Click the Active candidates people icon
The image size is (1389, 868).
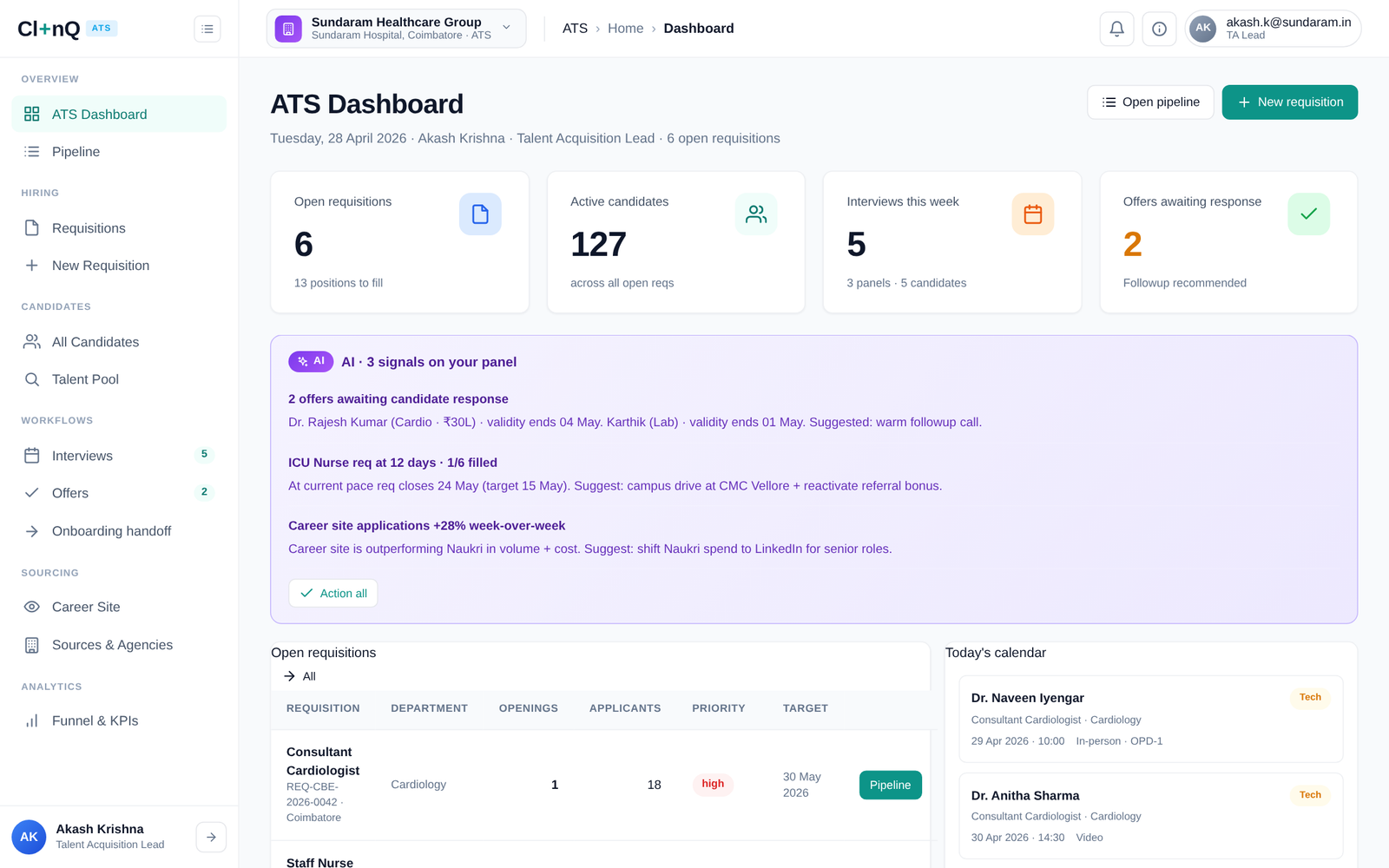click(x=756, y=214)
